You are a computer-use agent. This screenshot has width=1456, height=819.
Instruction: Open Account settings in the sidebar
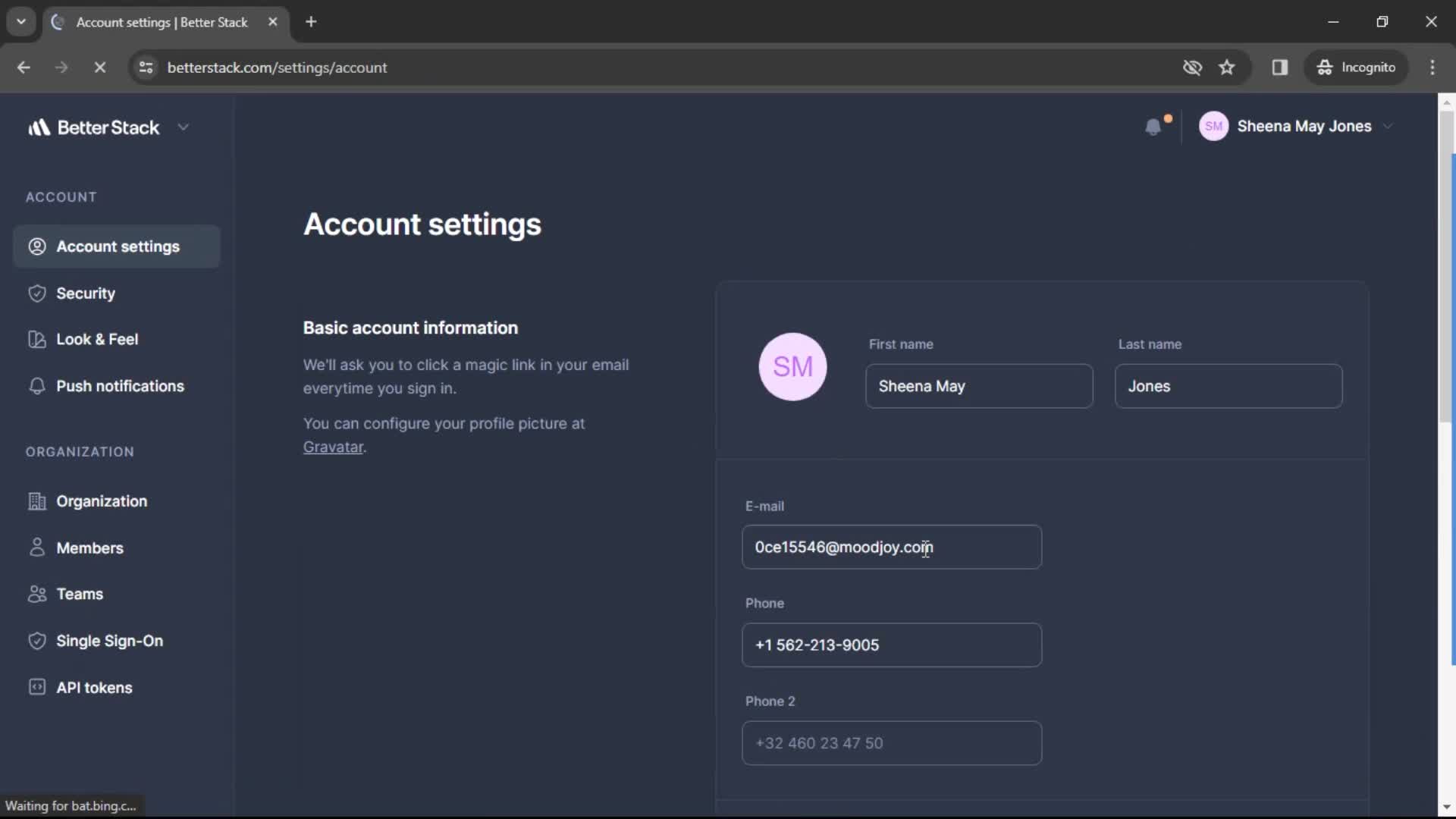[x=117, y=246]
